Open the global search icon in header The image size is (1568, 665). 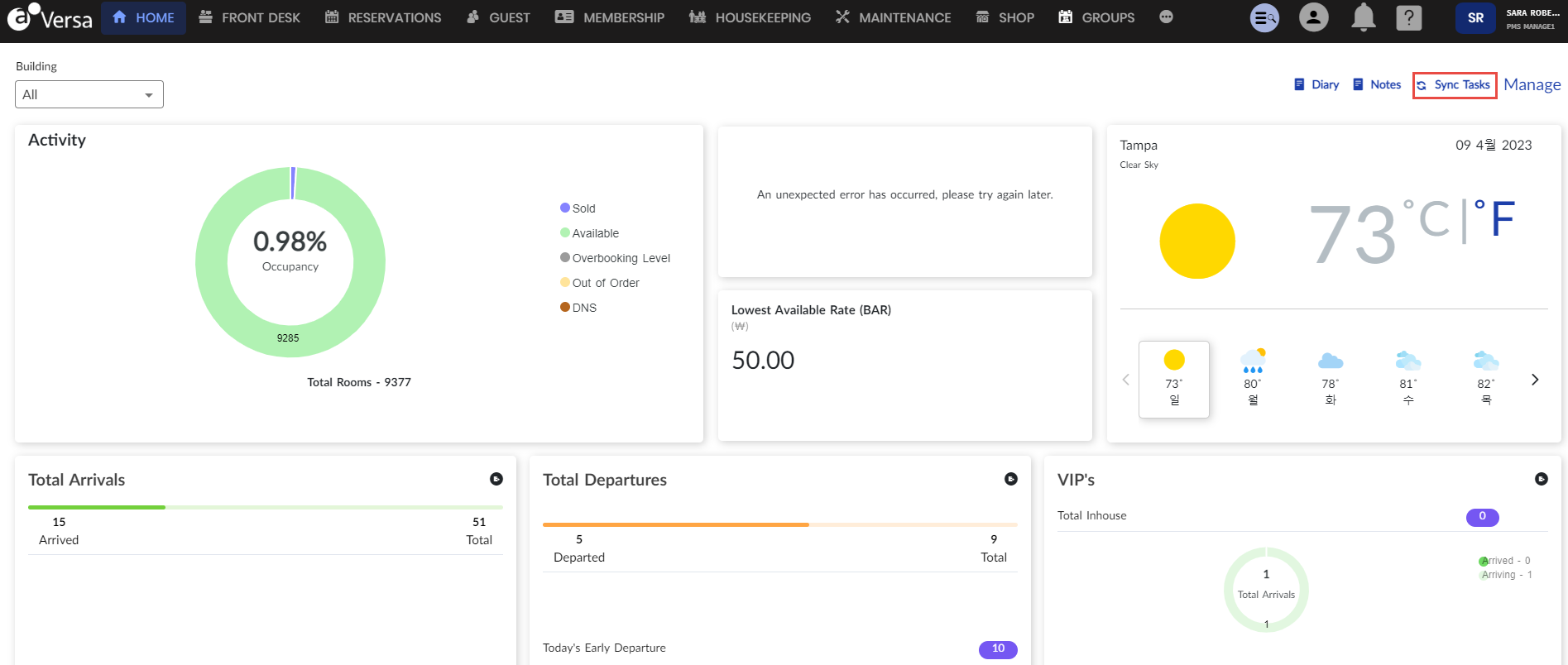1264,17
